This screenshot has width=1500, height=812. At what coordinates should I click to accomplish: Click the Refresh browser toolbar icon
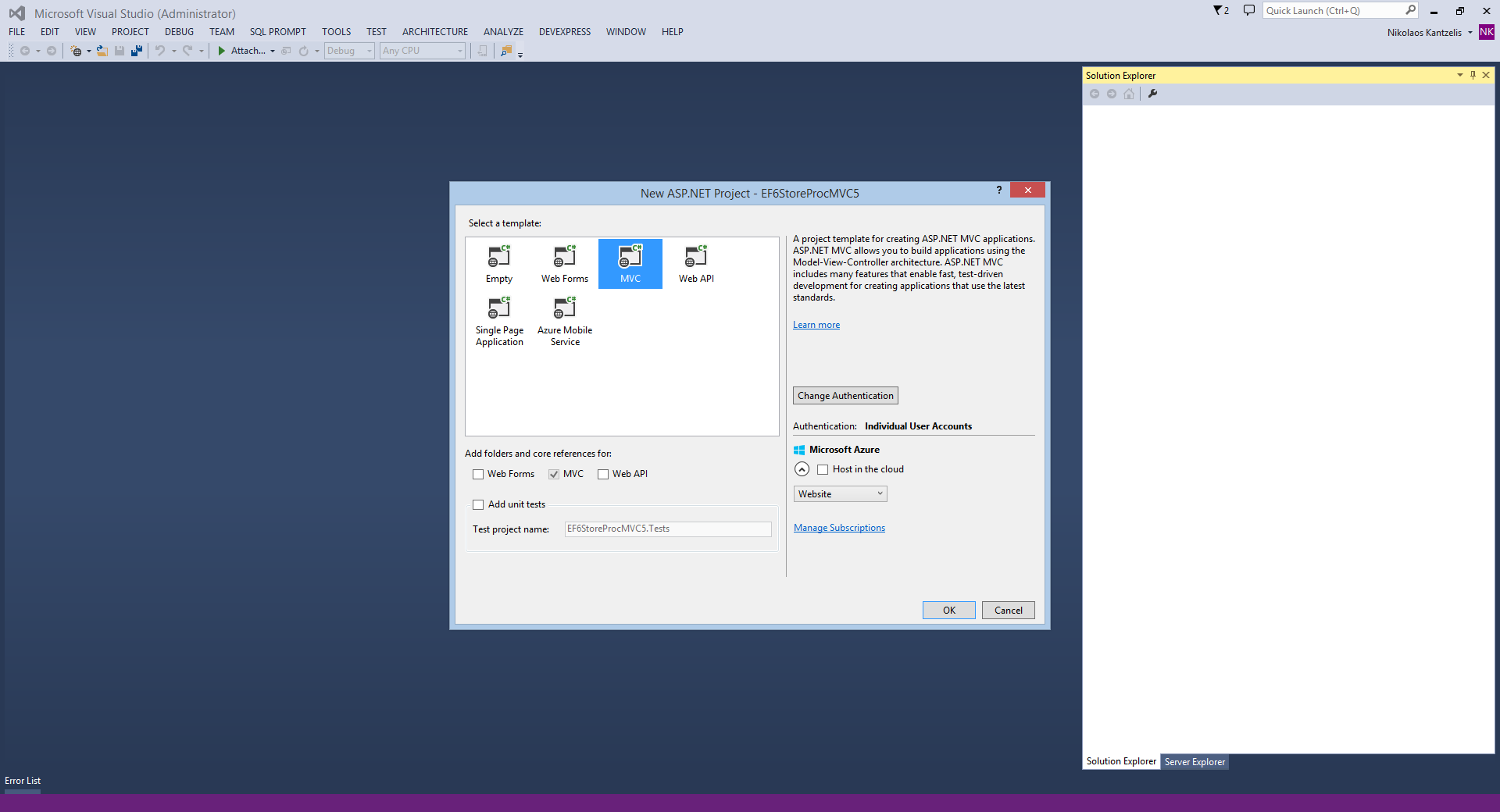click(304, 51)
